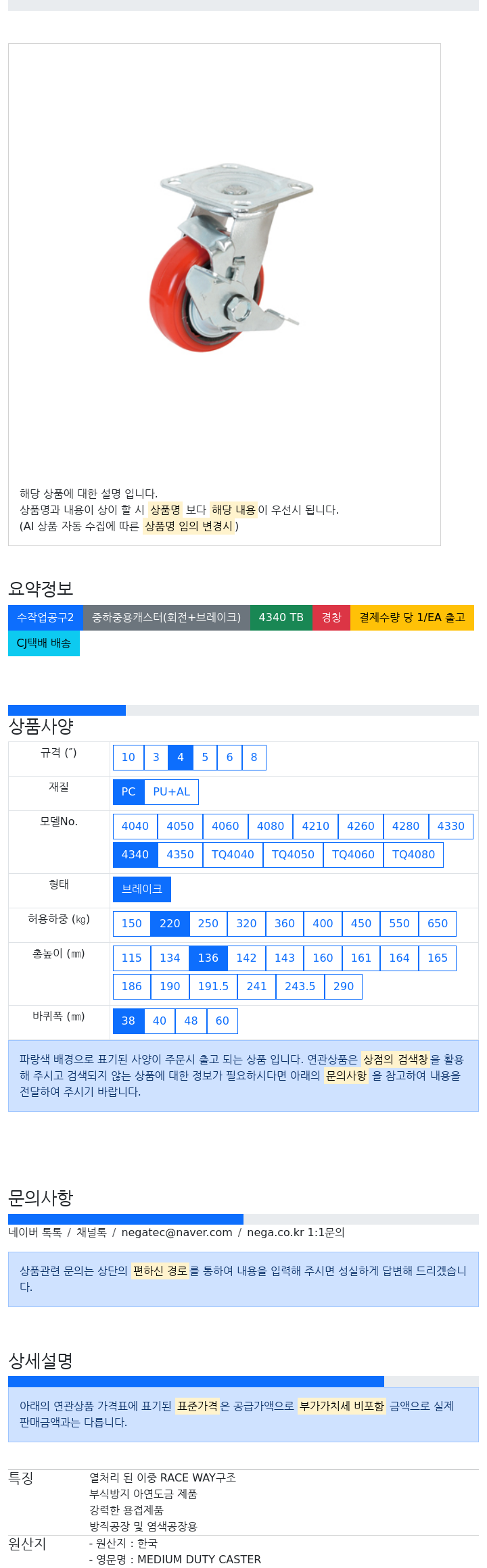This screenshot has width=487, height=1568.
Task: Click the CJ택배 배송 shipping tag
Action: pyautogui.click(x=44, y=643)
